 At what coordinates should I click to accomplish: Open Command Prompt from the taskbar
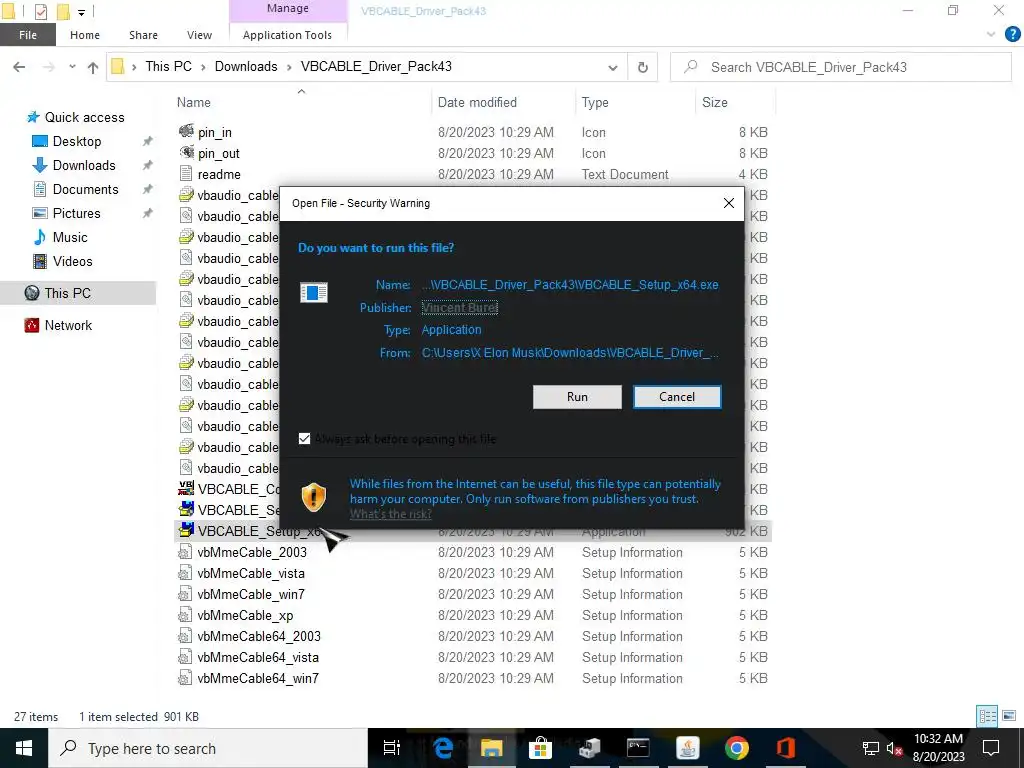coord(638,748)
